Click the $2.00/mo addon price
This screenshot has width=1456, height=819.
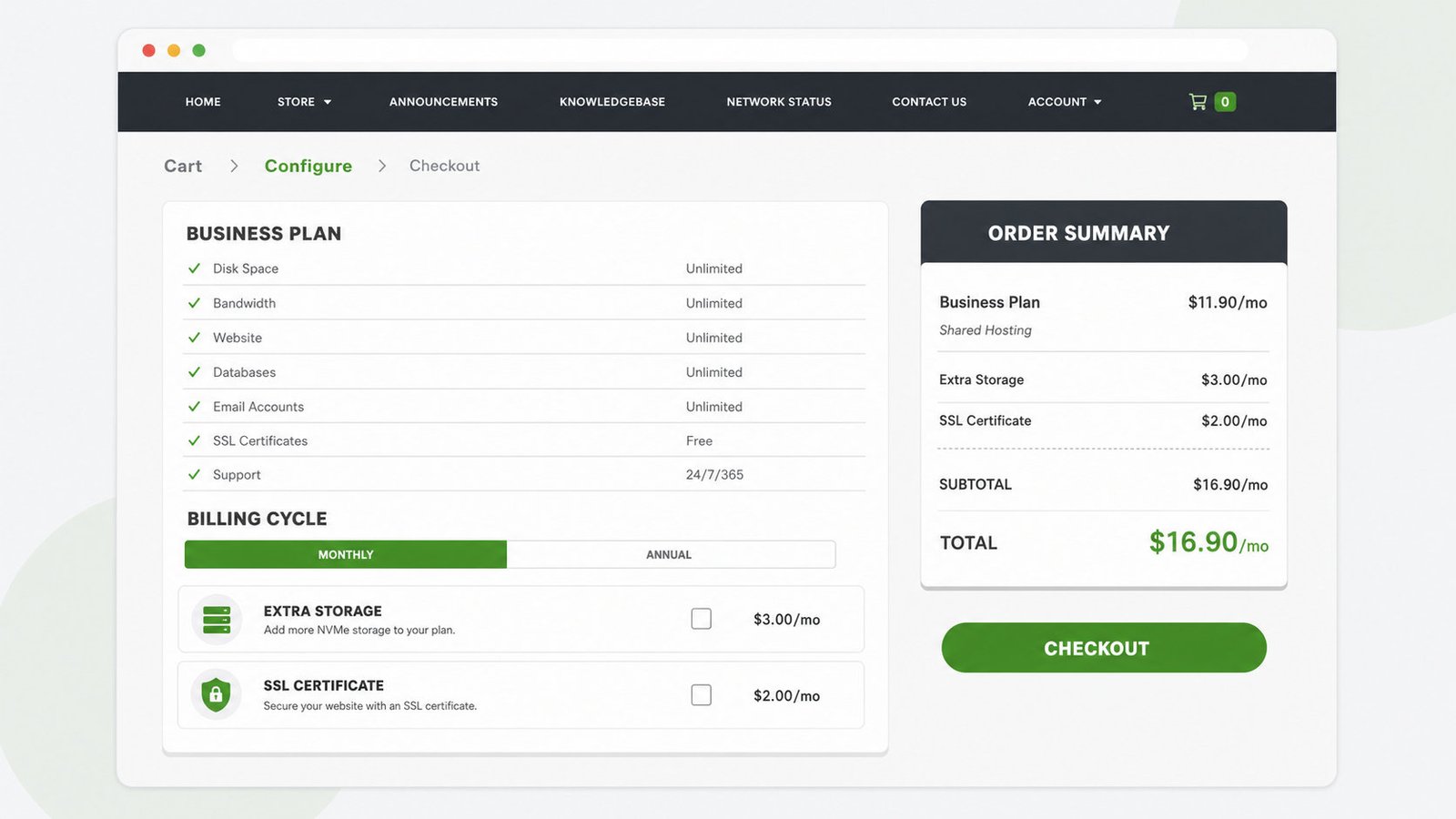click(787, 696)
